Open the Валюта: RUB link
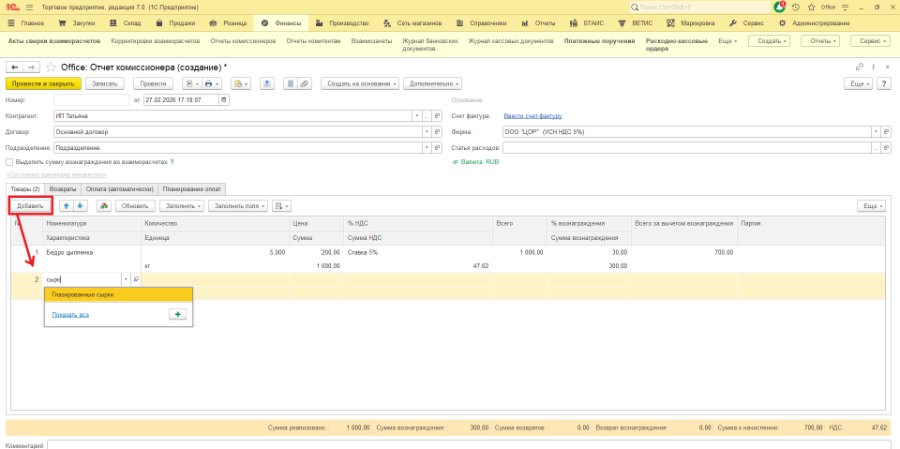The image size is (900, 449). pyautogui.click(x=480, y=162)
